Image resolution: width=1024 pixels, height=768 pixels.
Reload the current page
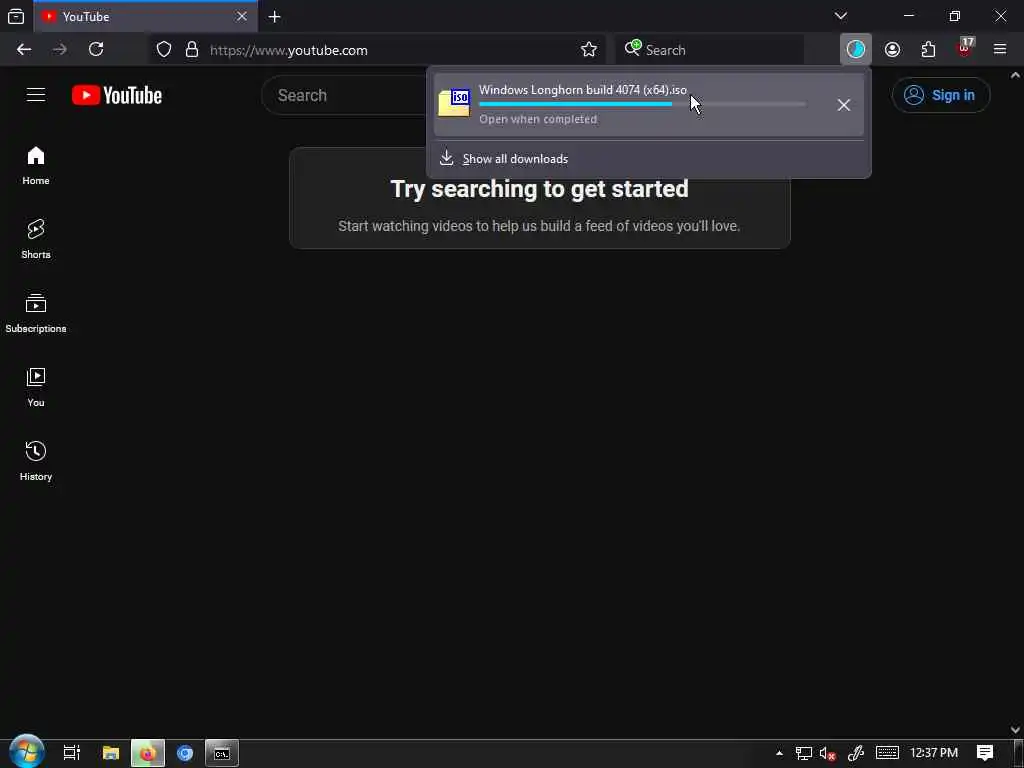[x=96, y=50]
